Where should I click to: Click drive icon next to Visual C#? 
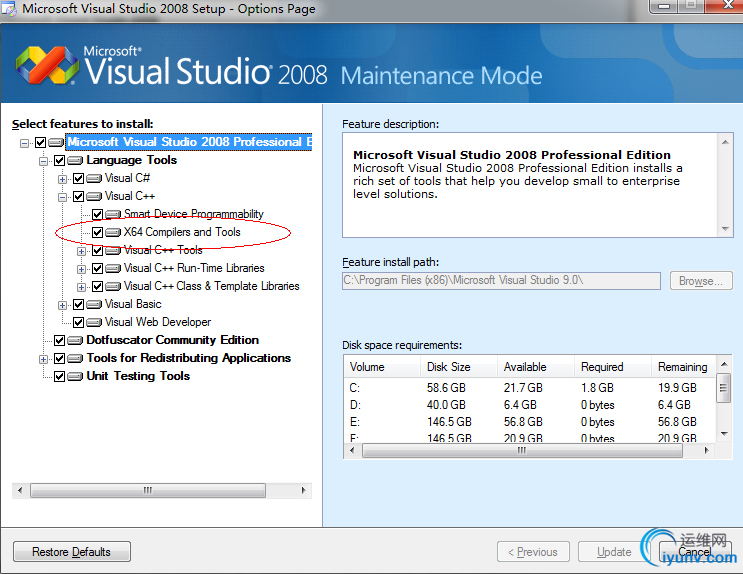tap(94, 178)
